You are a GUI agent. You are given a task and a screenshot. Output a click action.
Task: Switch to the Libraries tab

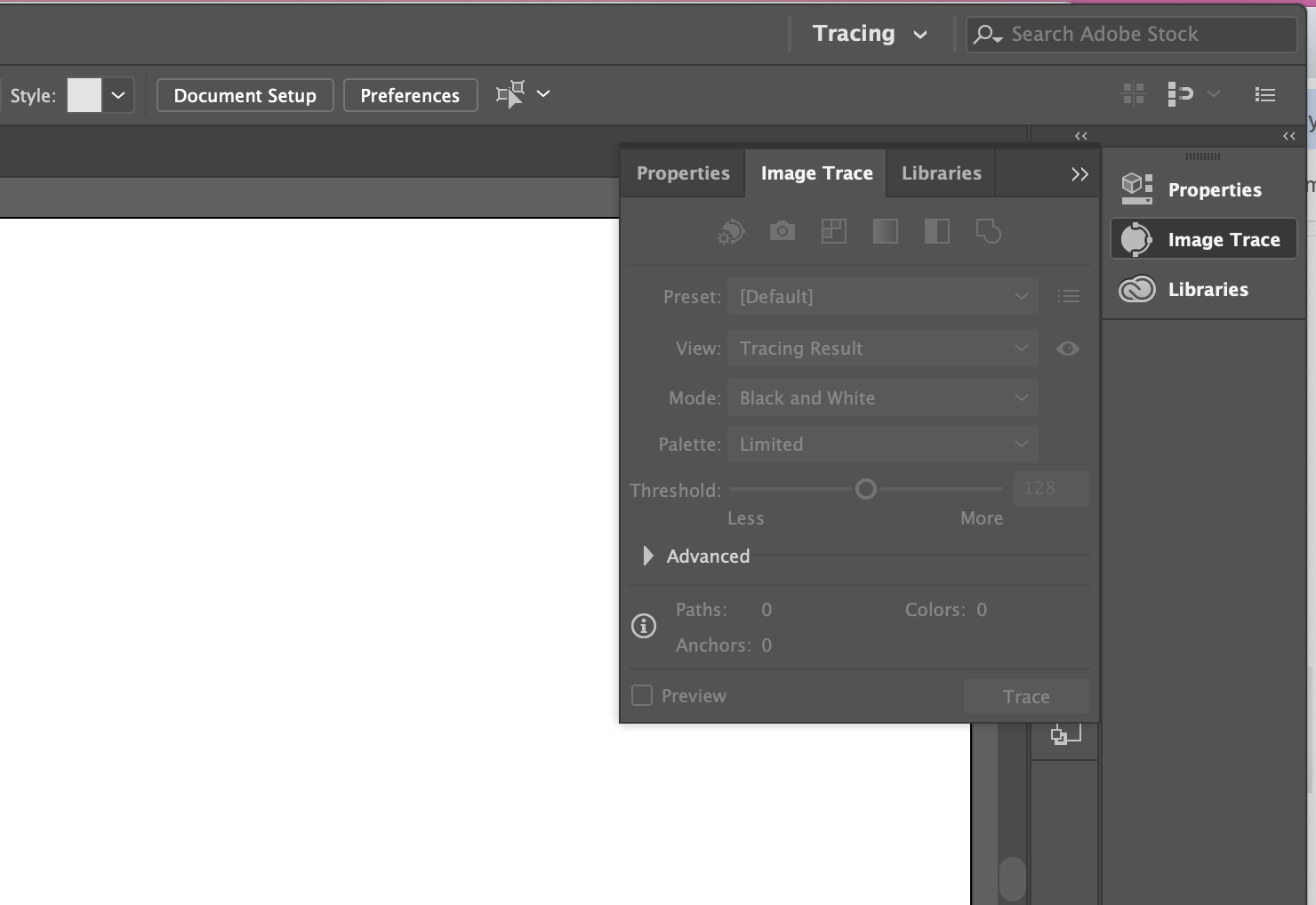(941, 173)
